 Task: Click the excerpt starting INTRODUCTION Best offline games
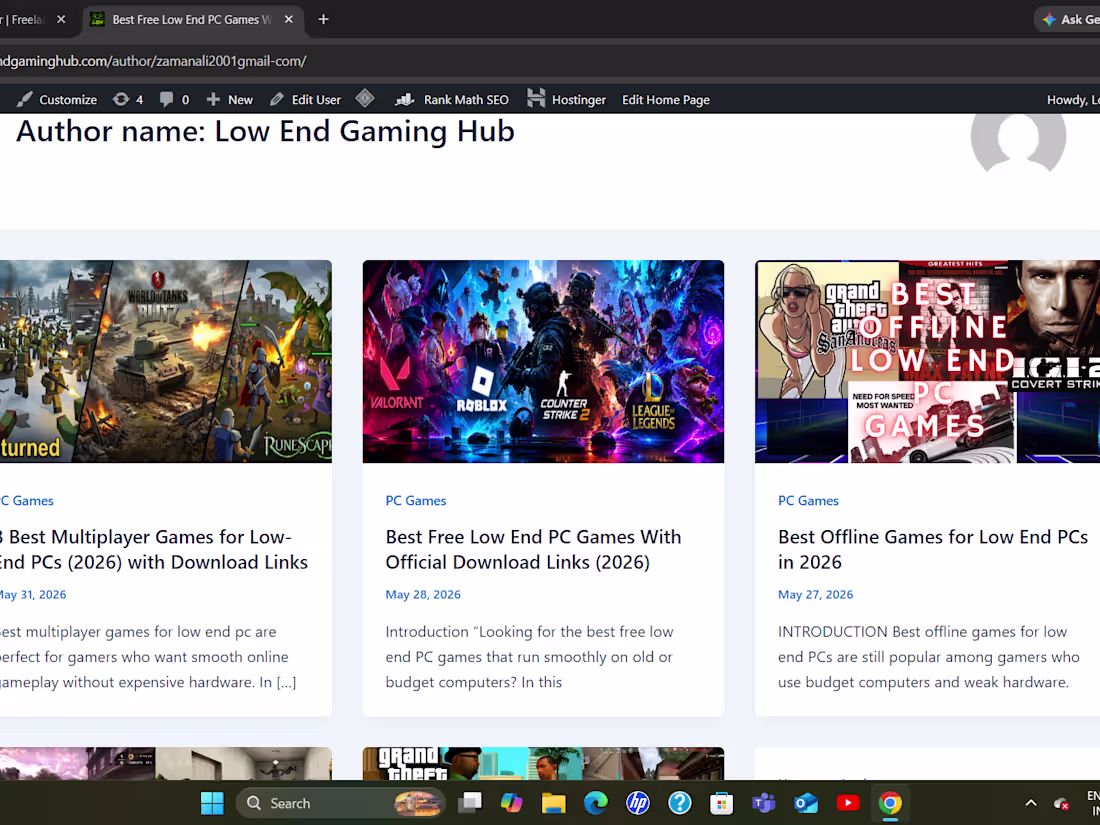pos(929,657)
